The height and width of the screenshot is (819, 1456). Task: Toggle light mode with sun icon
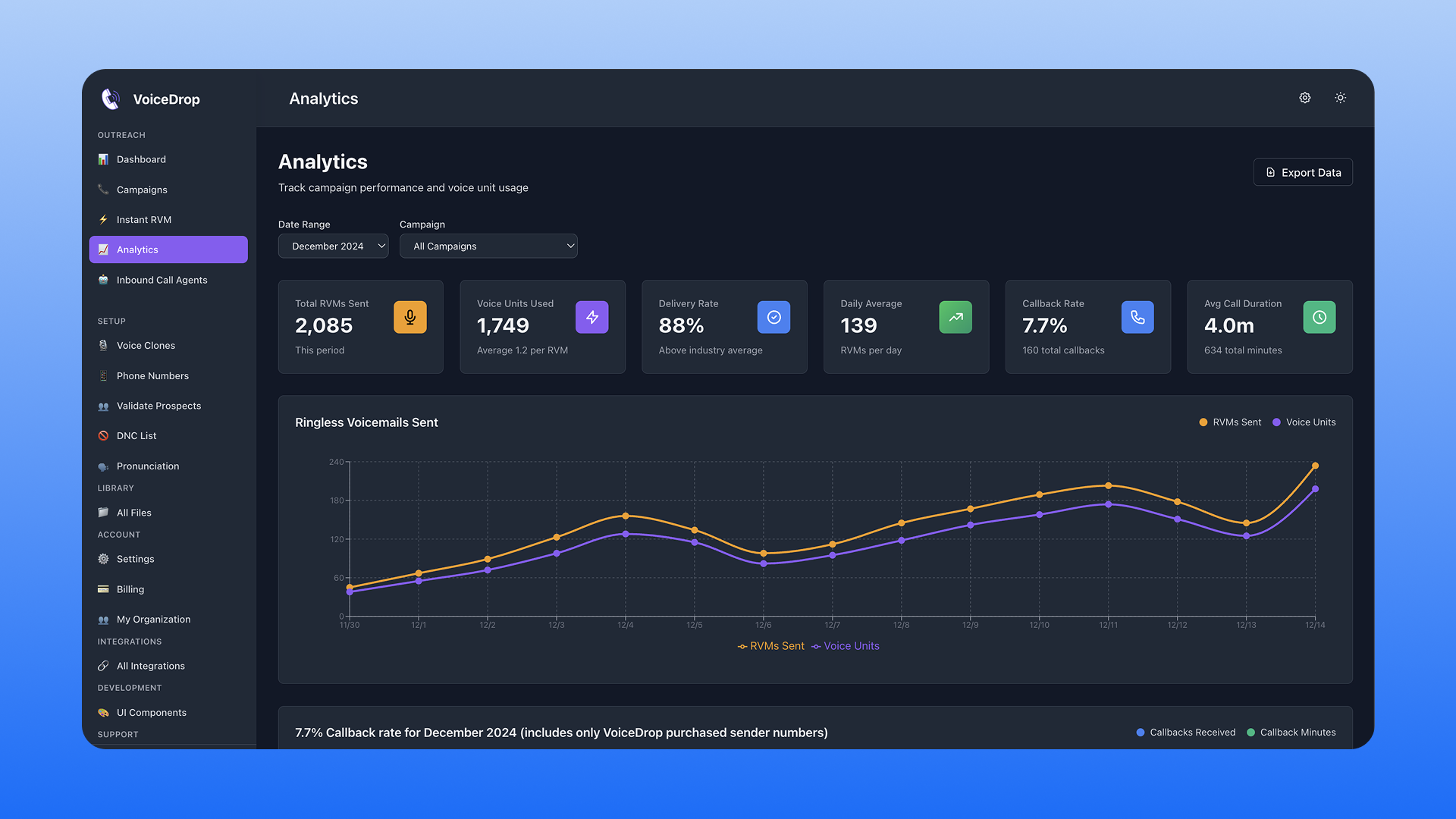[1340, 98]
